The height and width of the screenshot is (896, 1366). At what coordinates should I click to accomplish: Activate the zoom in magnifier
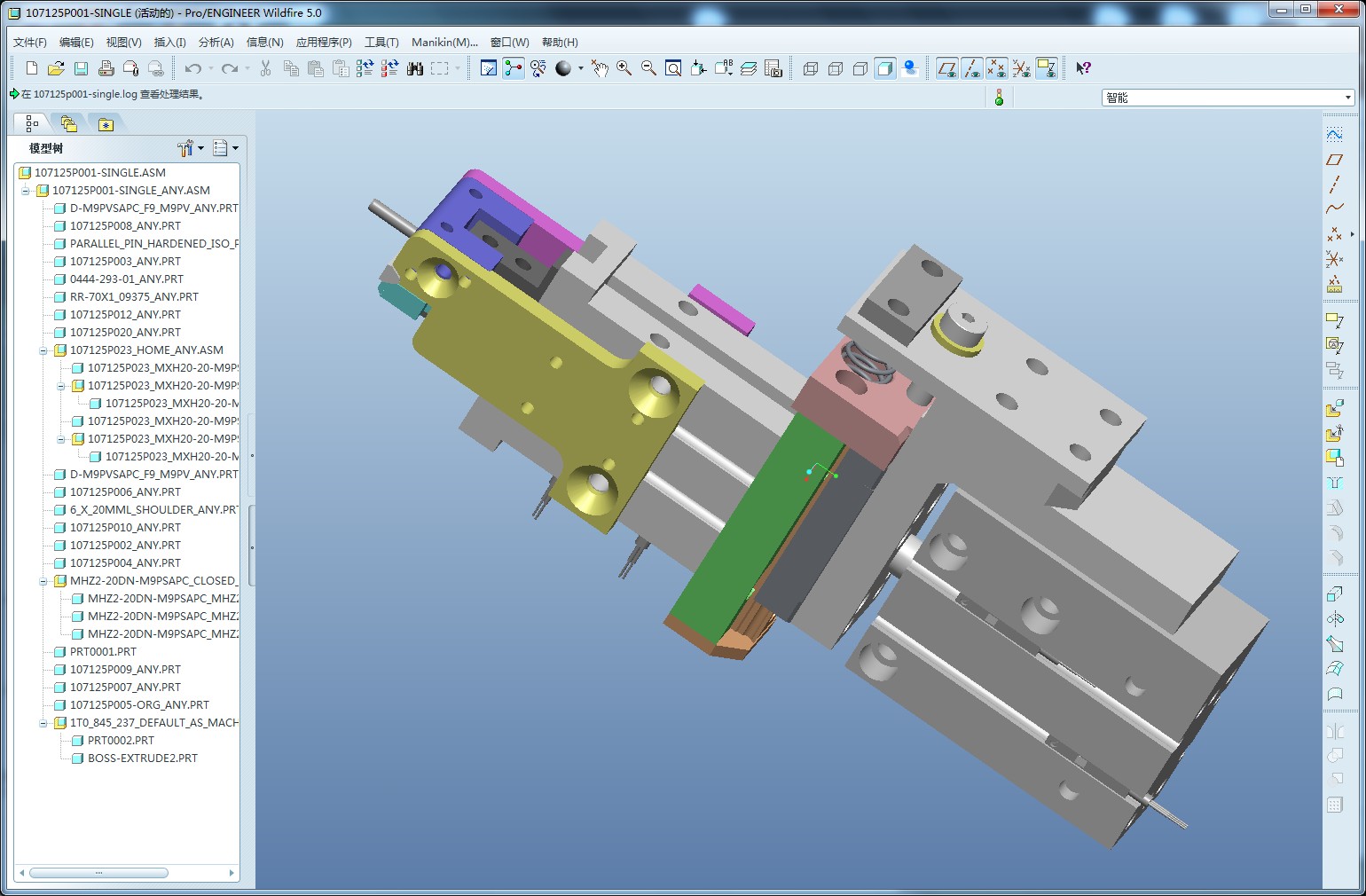pyautogui.click(x=624, y=68)
